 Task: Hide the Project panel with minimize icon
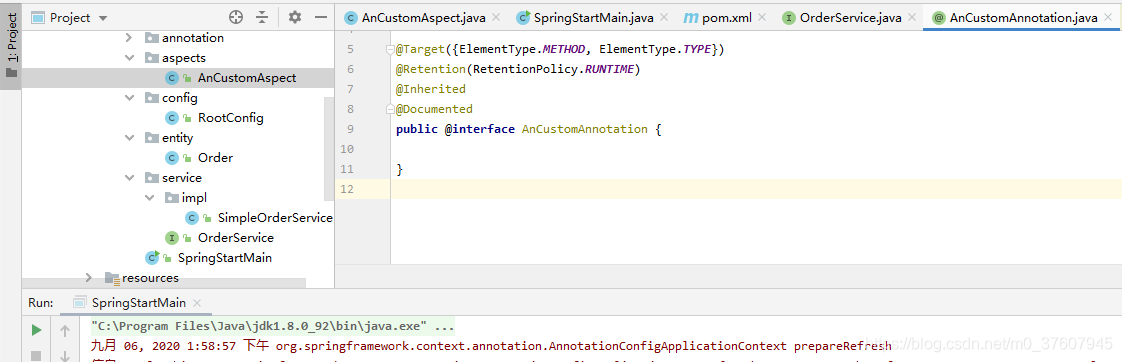tap(321, 17)
